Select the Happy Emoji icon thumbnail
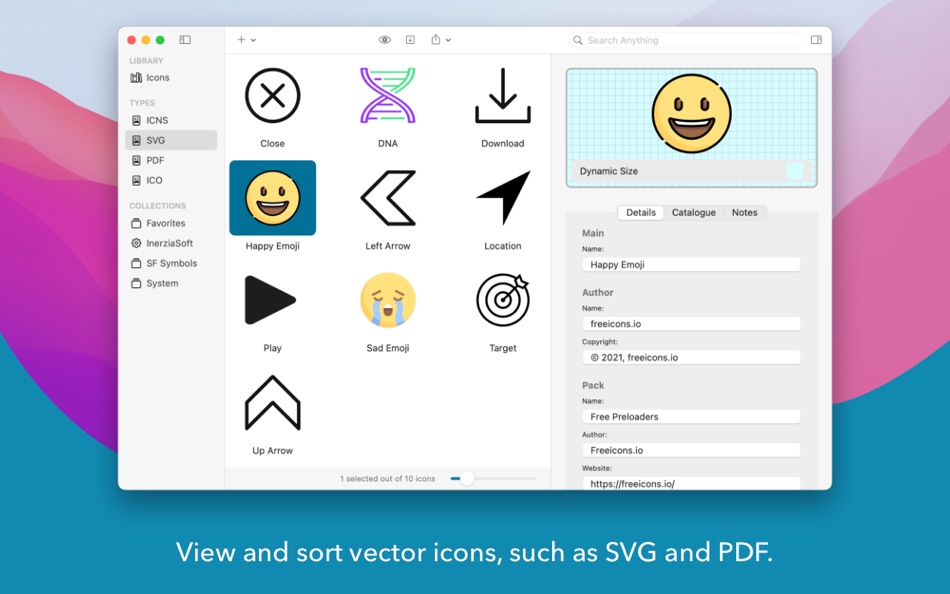The image size is (950, 594). coord(273,198)
